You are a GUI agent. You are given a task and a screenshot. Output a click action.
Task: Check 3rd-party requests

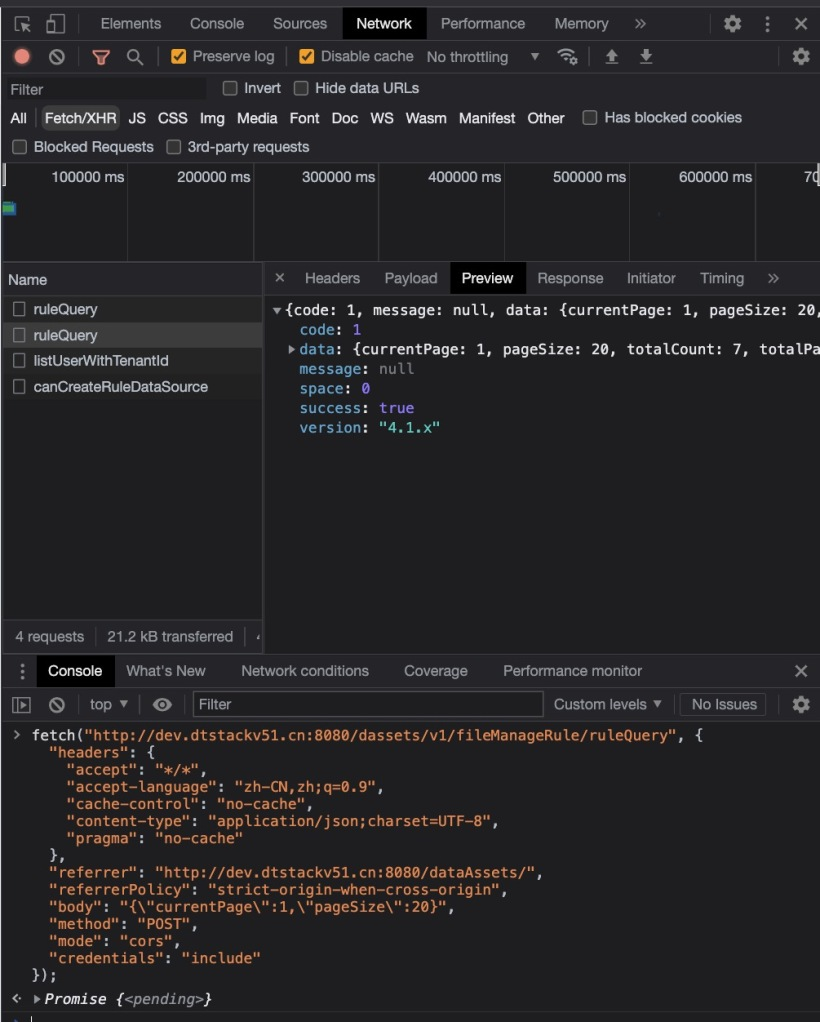(173, 147)
